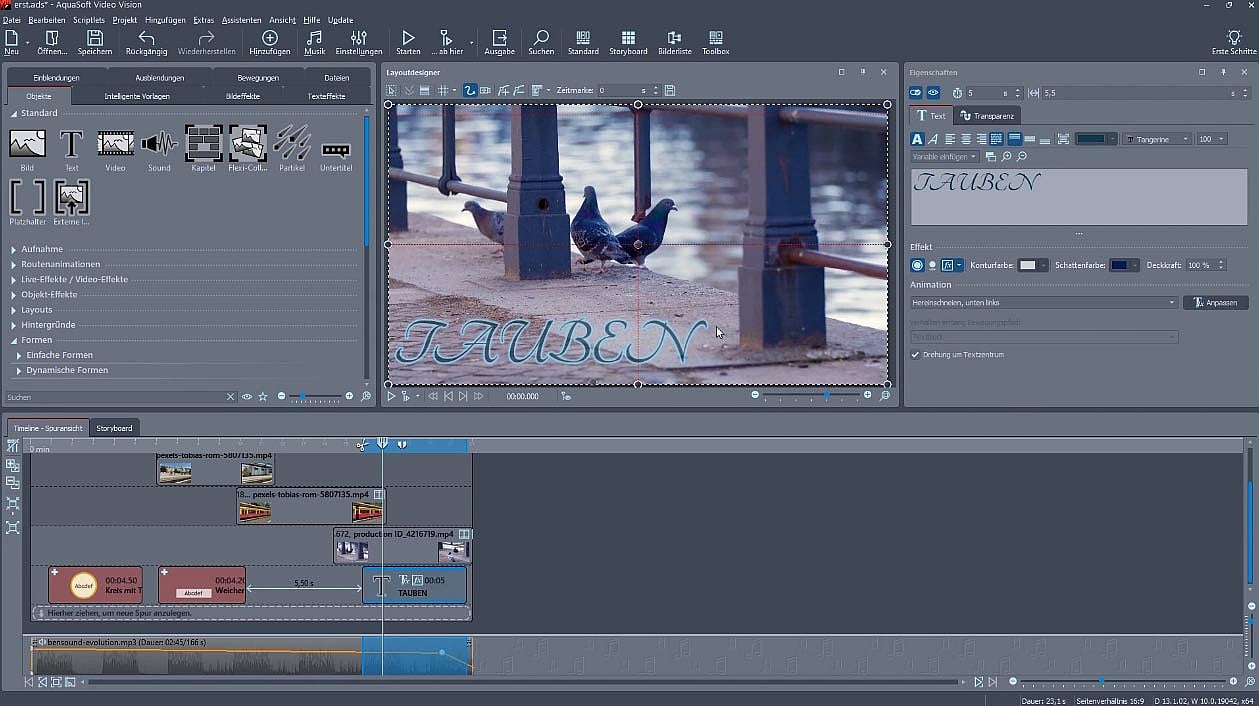
Task: Toggle favorites star filter in search bar
Action: coord(263,397)
